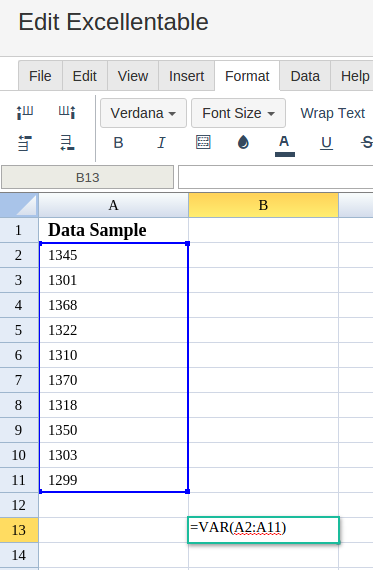Open the Data tab
Screen dimensions: 373x570
pyautogui.click(x=305, y=76)
